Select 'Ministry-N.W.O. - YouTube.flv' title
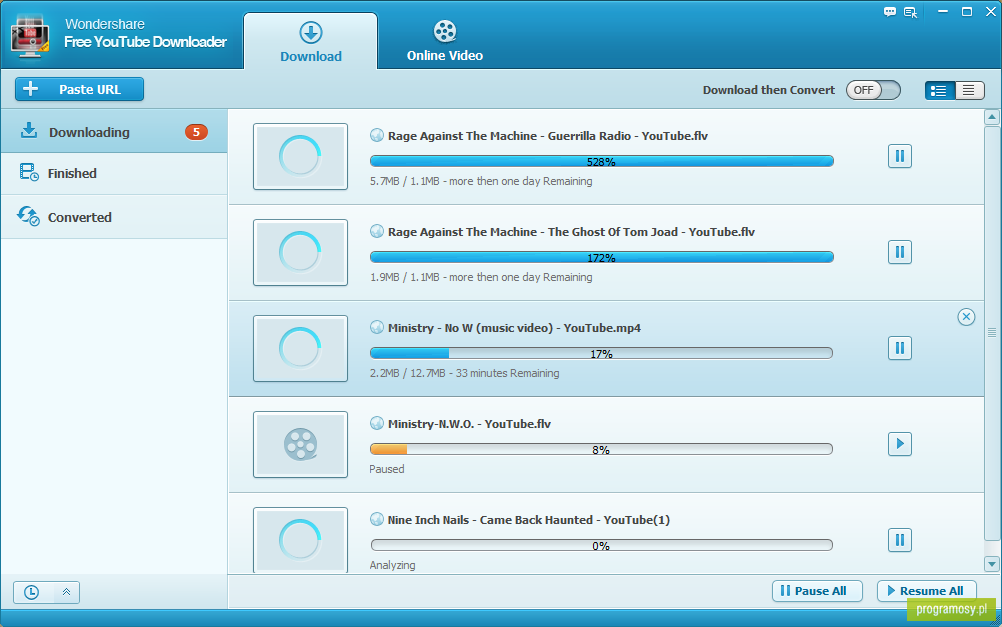1002x627 pixels. pyautogui.click(x=469, y=424)
